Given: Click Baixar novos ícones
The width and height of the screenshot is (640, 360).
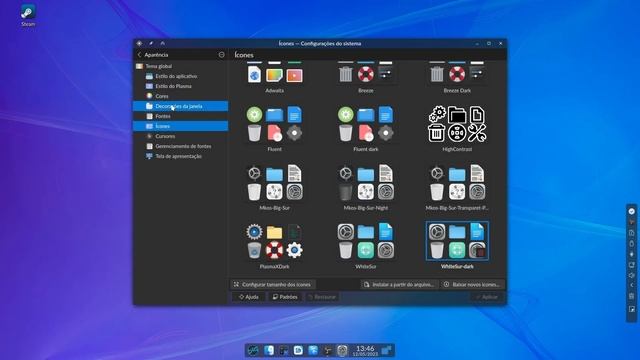Looking at the screenshot, I should tap(472, 284).
